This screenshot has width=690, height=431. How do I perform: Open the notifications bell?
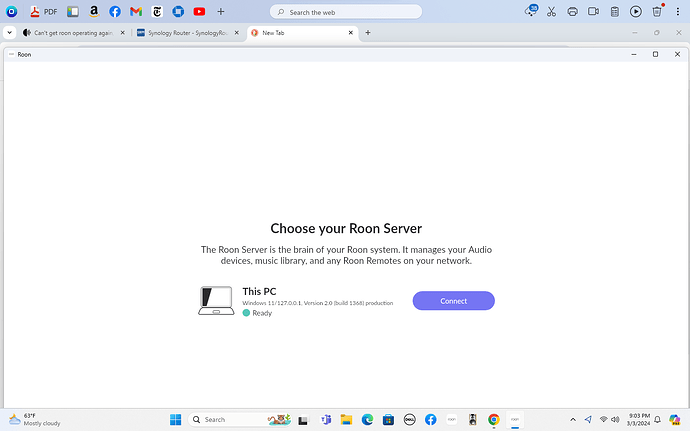tap(657, 420)
